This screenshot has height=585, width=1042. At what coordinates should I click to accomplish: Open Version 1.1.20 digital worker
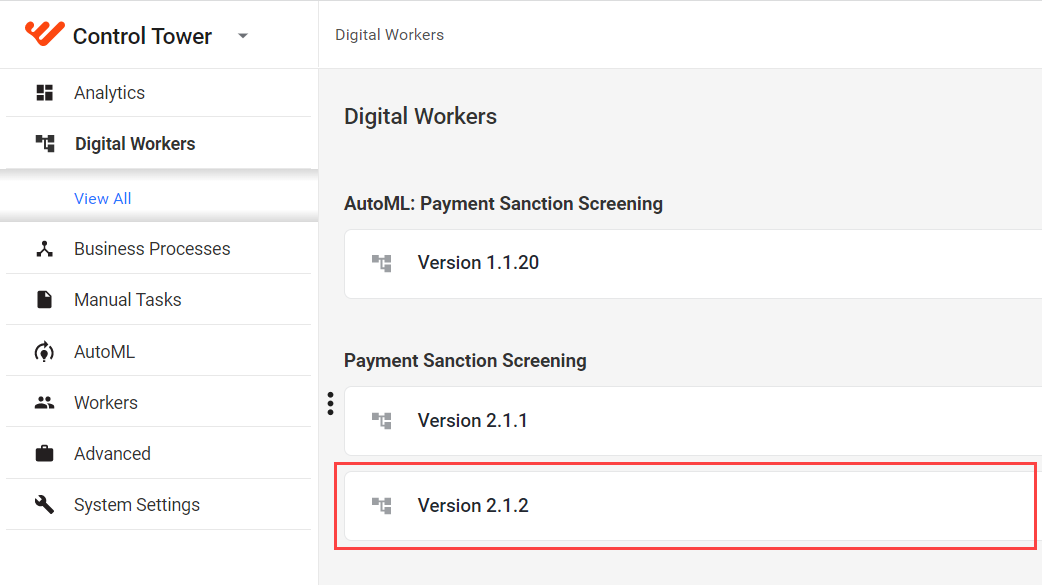[693, 263]
